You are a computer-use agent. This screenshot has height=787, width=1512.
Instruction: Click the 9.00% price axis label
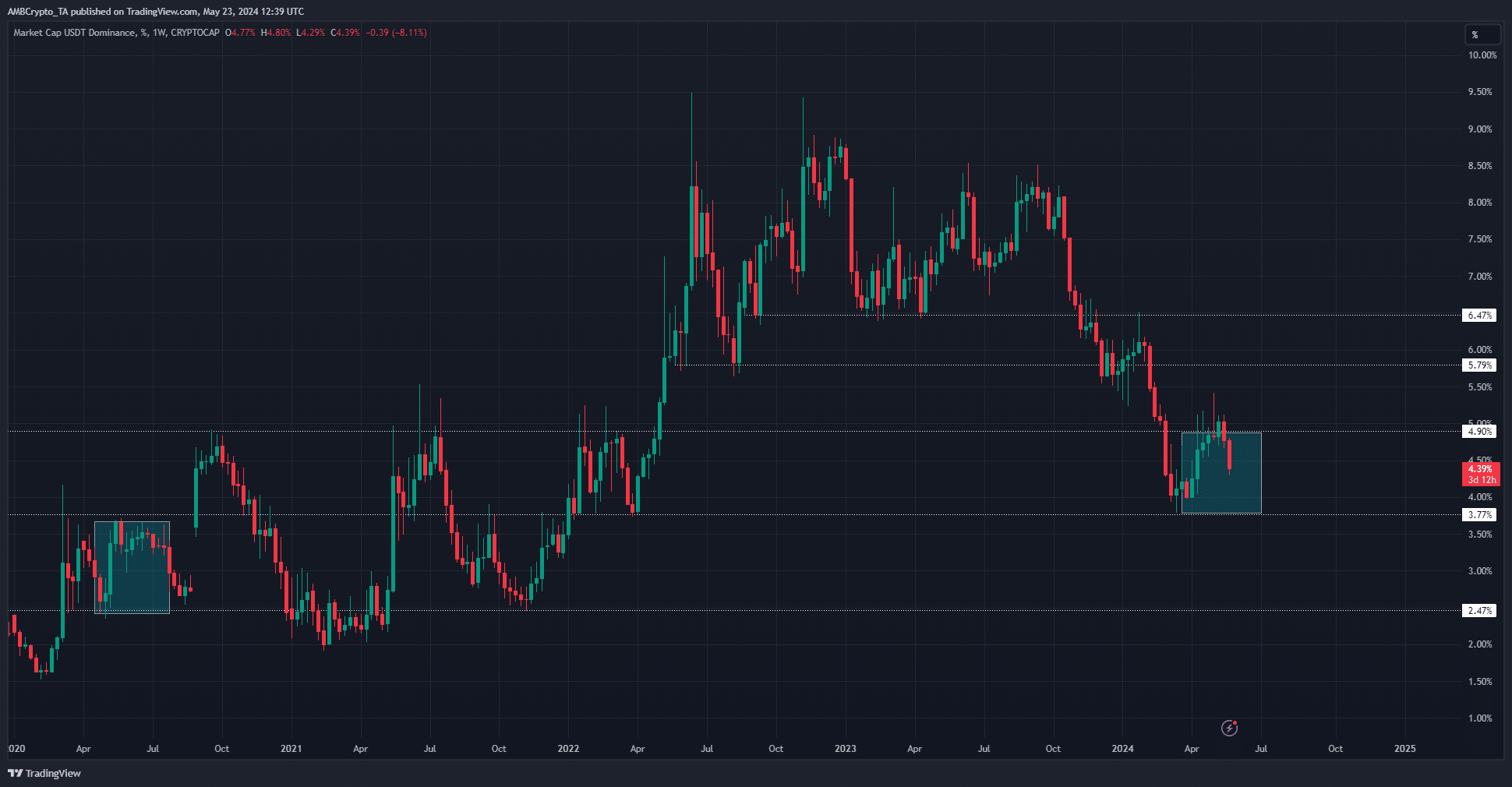(x=1480, y=129)
